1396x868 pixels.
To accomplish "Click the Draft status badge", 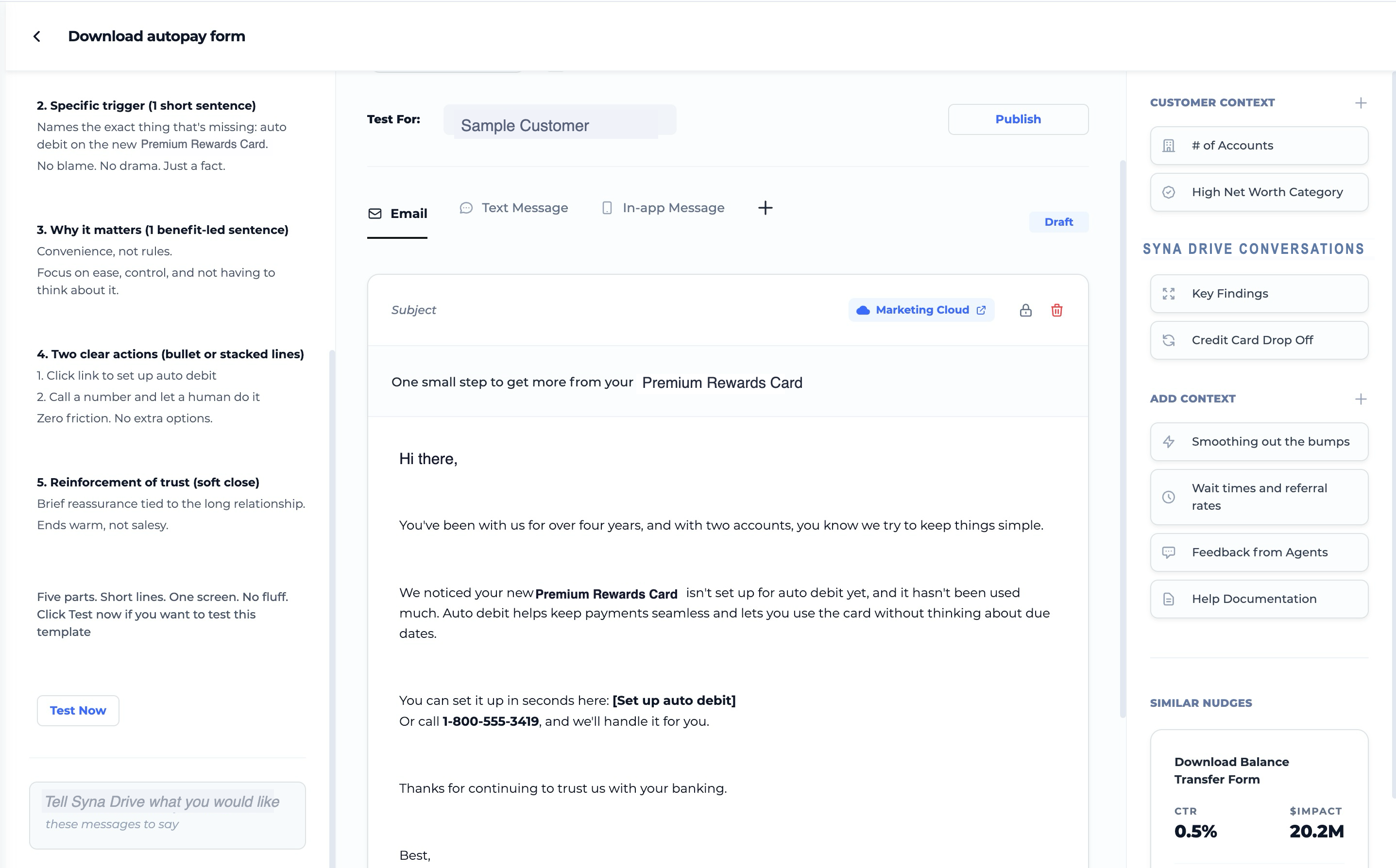I will pos(1058,222).
